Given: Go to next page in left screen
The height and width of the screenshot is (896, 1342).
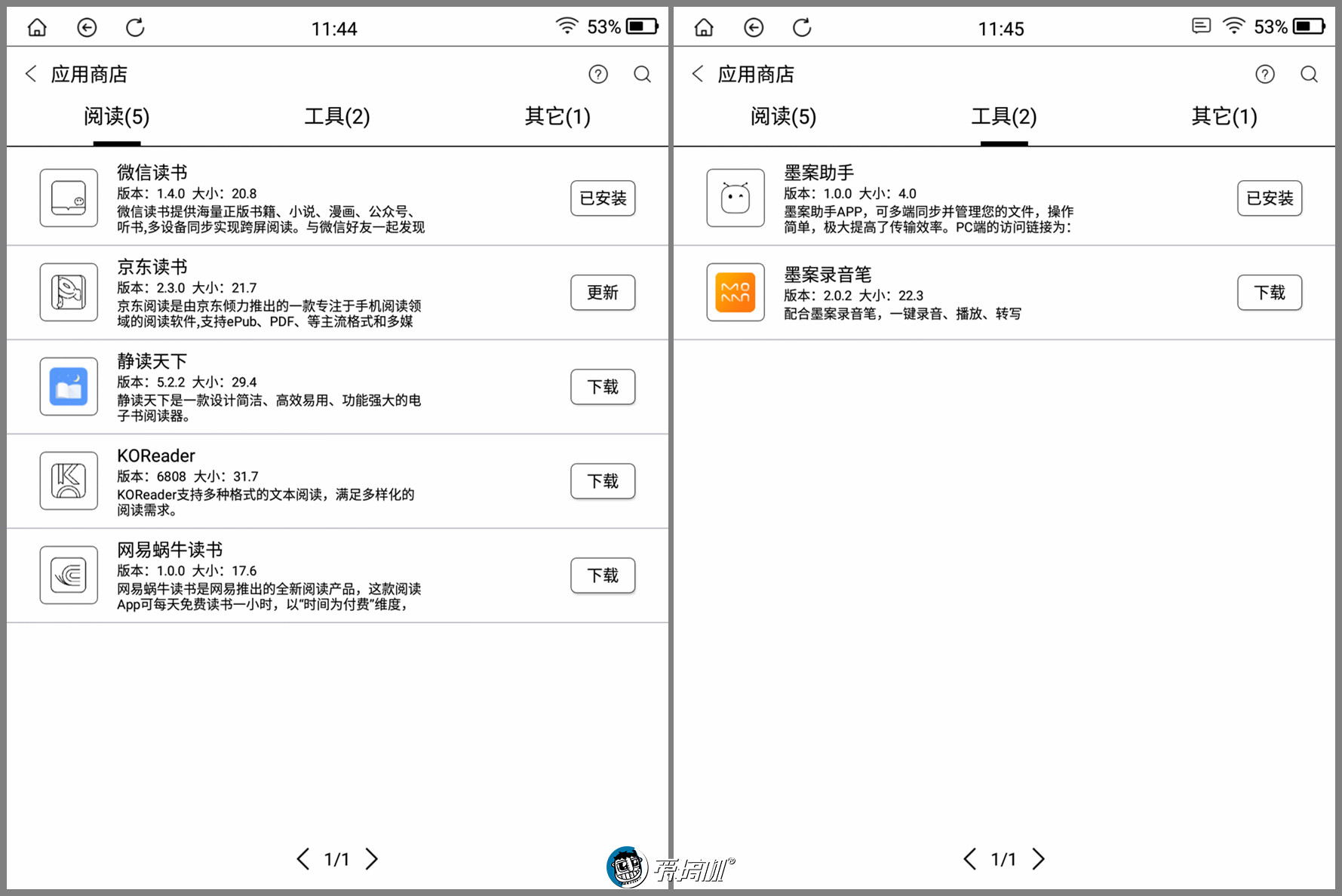Looking at the screenshot, I should (x=371, y=859).
